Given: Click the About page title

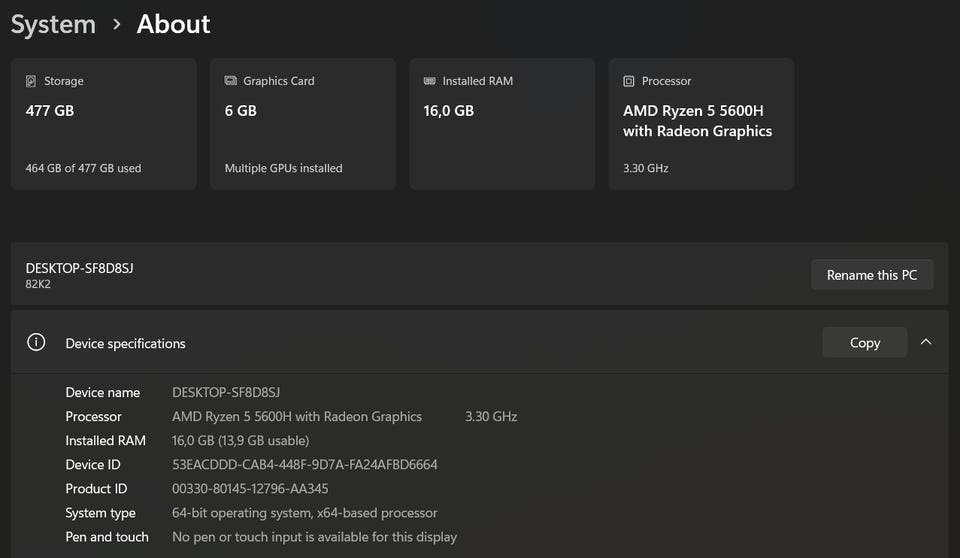Looking at the screenshot, I should click(173, 24).
